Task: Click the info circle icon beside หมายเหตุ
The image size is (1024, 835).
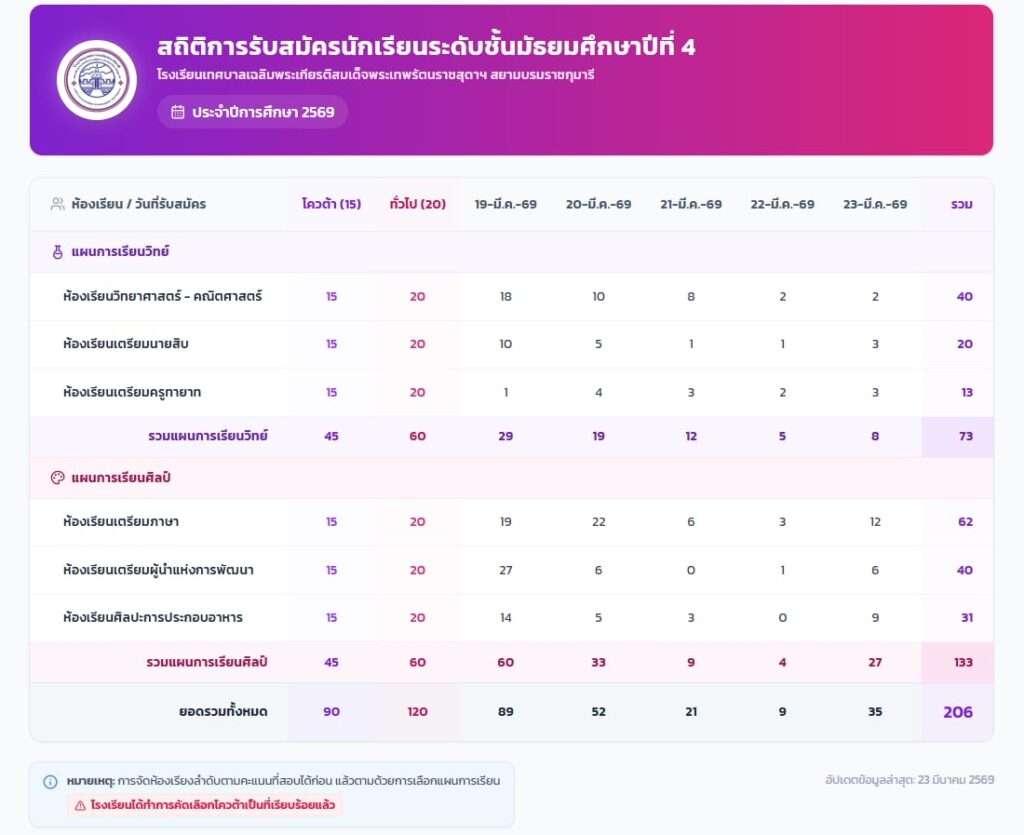Action: [x=50, y=781]
